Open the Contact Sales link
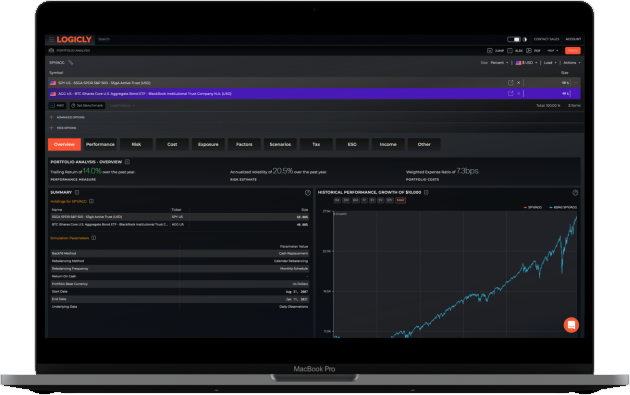This screenshot has height=395, width=630. coord(546,39)
